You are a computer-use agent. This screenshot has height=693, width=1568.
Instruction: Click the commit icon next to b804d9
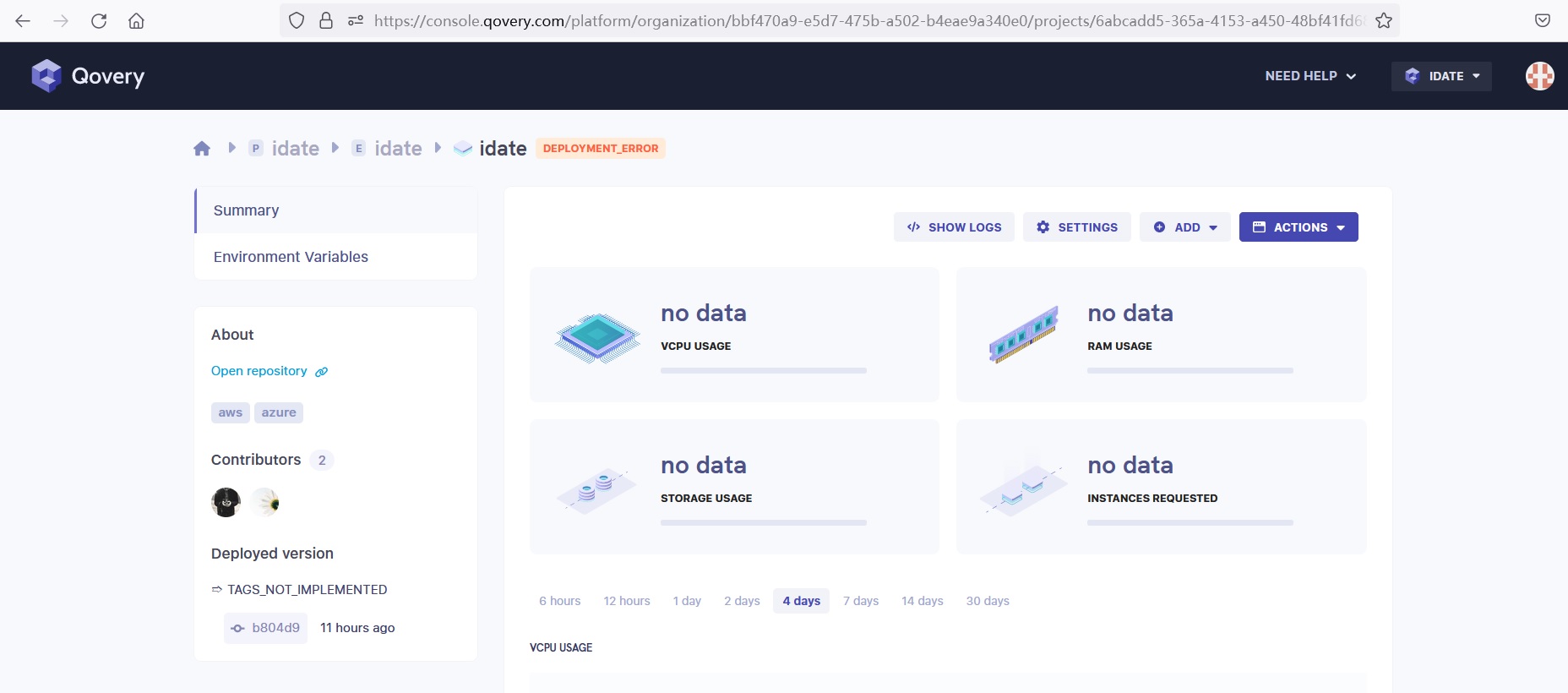coord(237,628)
